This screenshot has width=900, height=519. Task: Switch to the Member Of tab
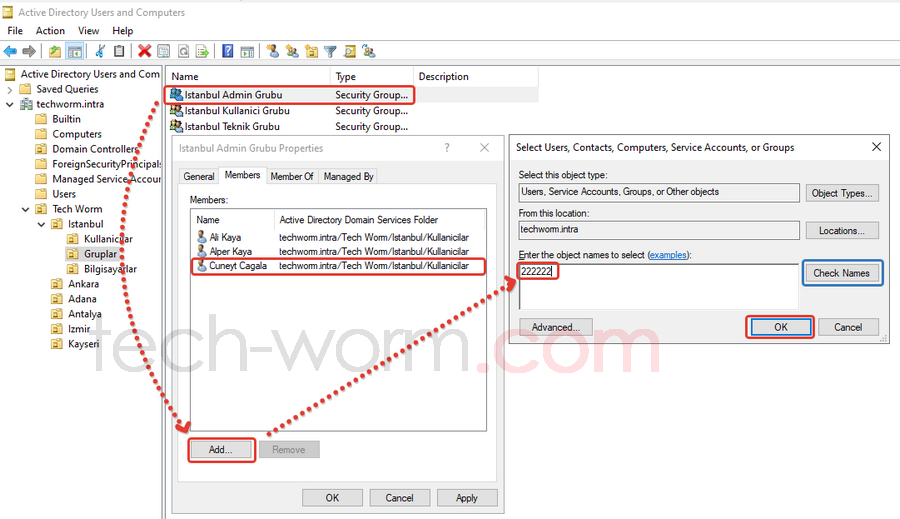(292, 176)
